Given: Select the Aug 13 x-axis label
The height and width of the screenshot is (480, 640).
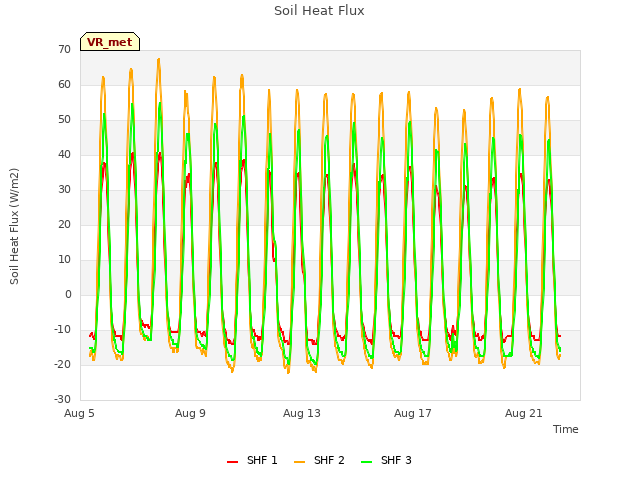Looking at the screenshot, I should coord(302,413).
